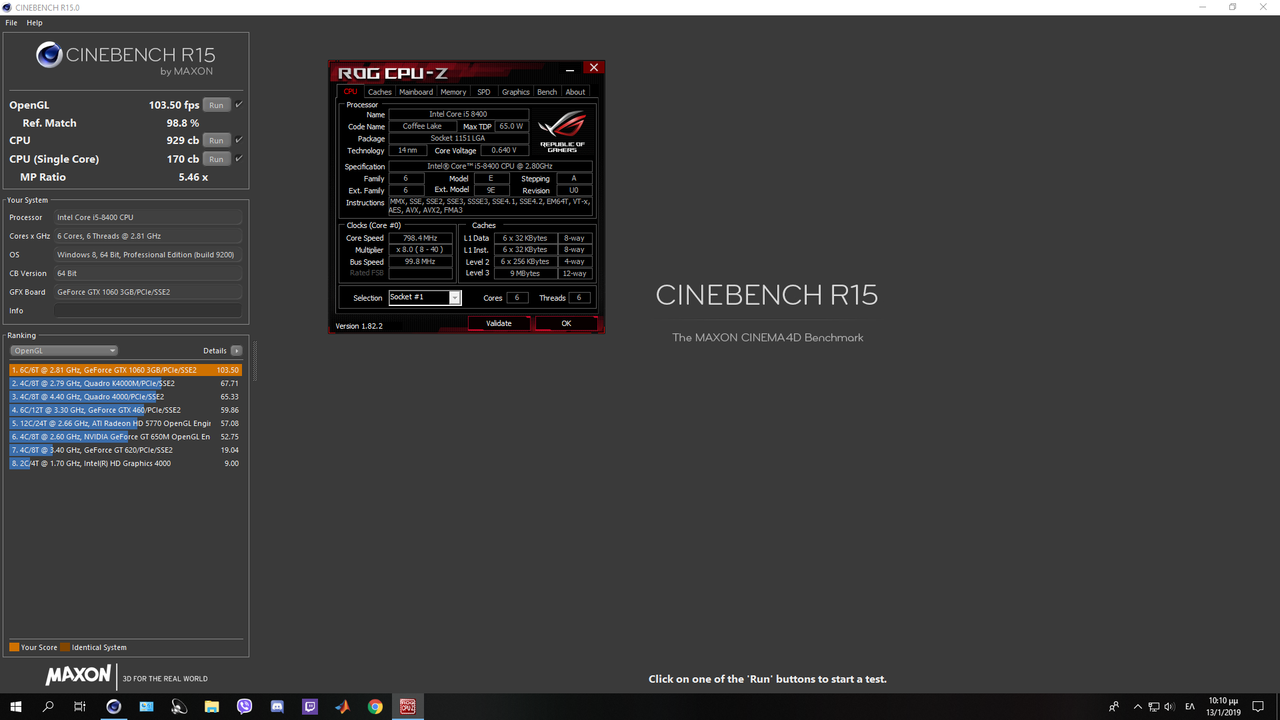Viewport: 1280px width, 720px height.
Task: Open Google Chrome from the taskbar
Action: [375, 707]
